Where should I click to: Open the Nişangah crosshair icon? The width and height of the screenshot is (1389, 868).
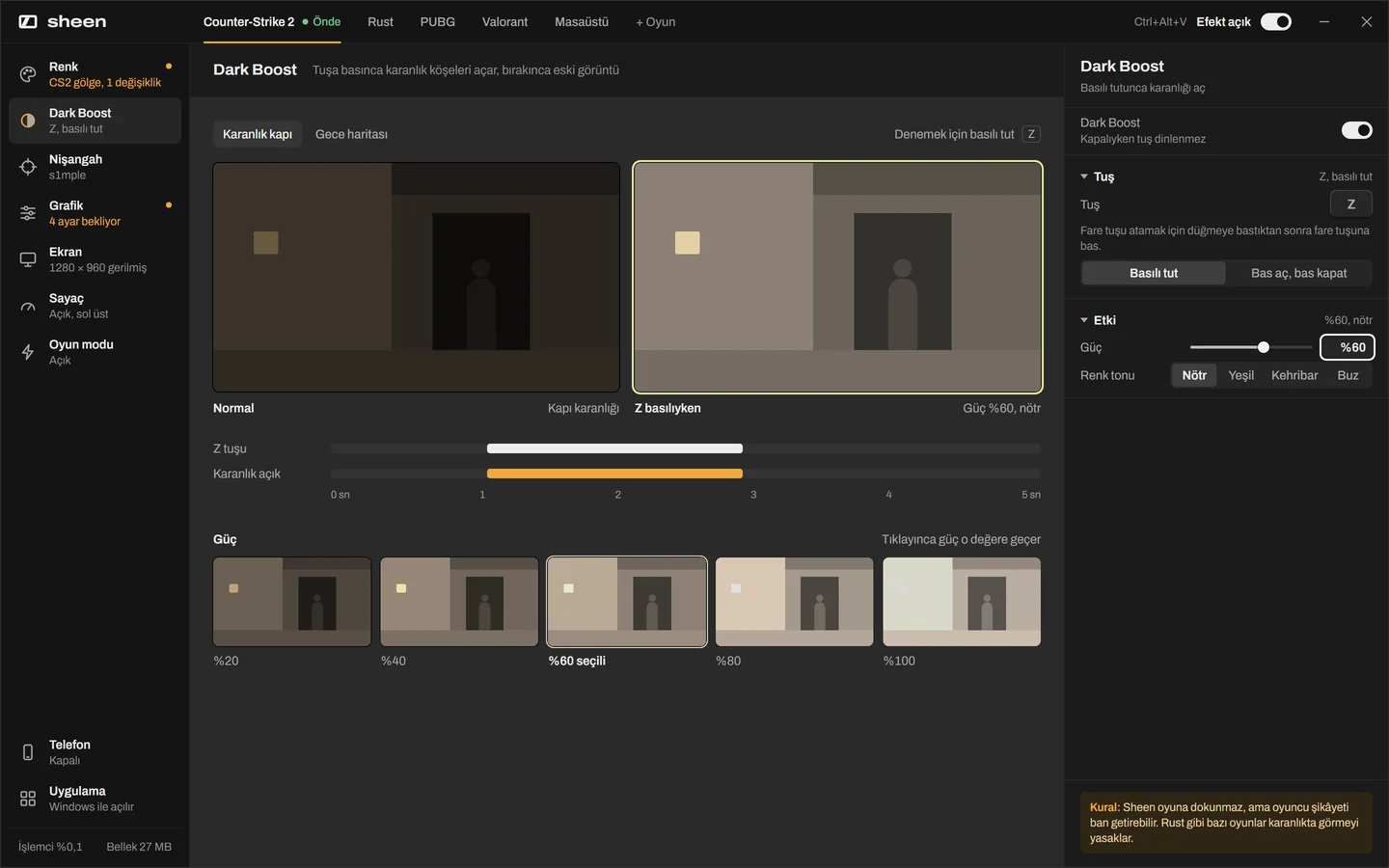pos(28,167)
